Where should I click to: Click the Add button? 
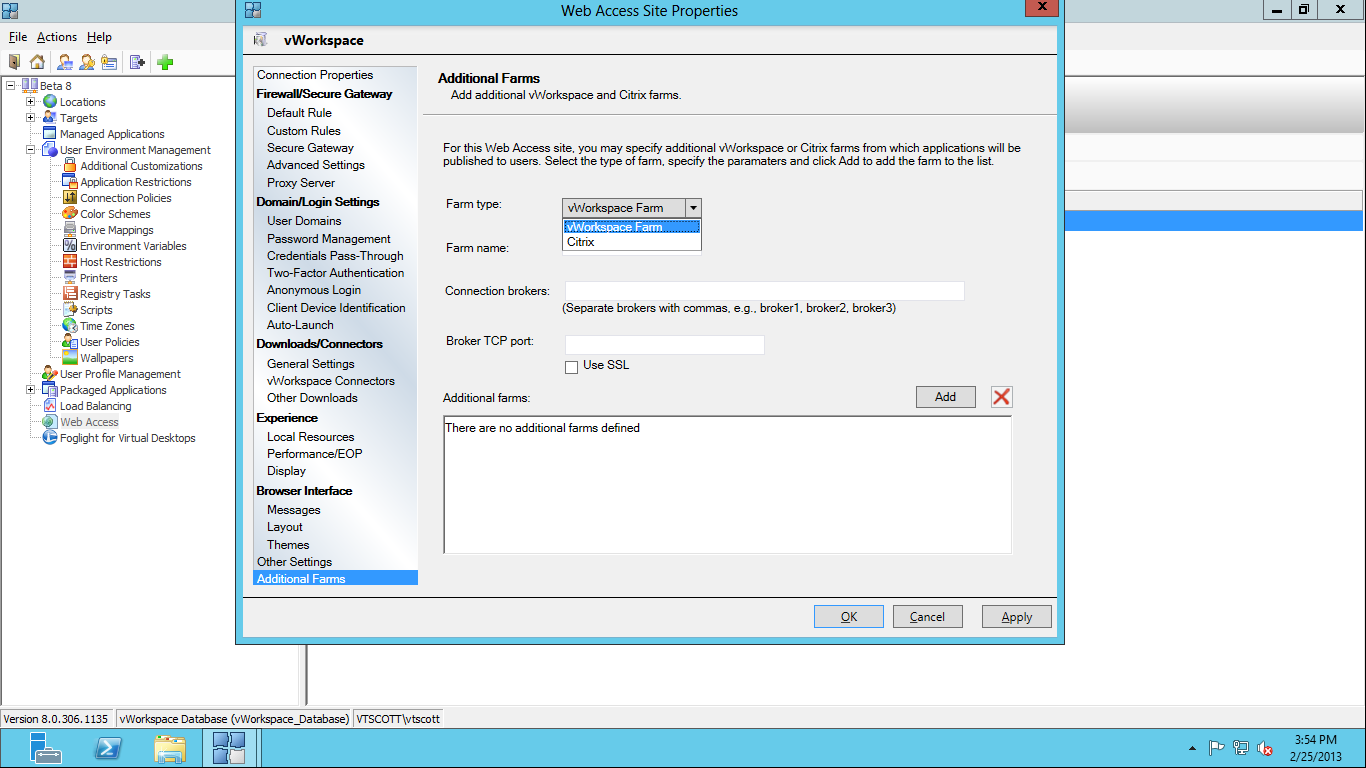pyautogui.click(x=946, y=397)
